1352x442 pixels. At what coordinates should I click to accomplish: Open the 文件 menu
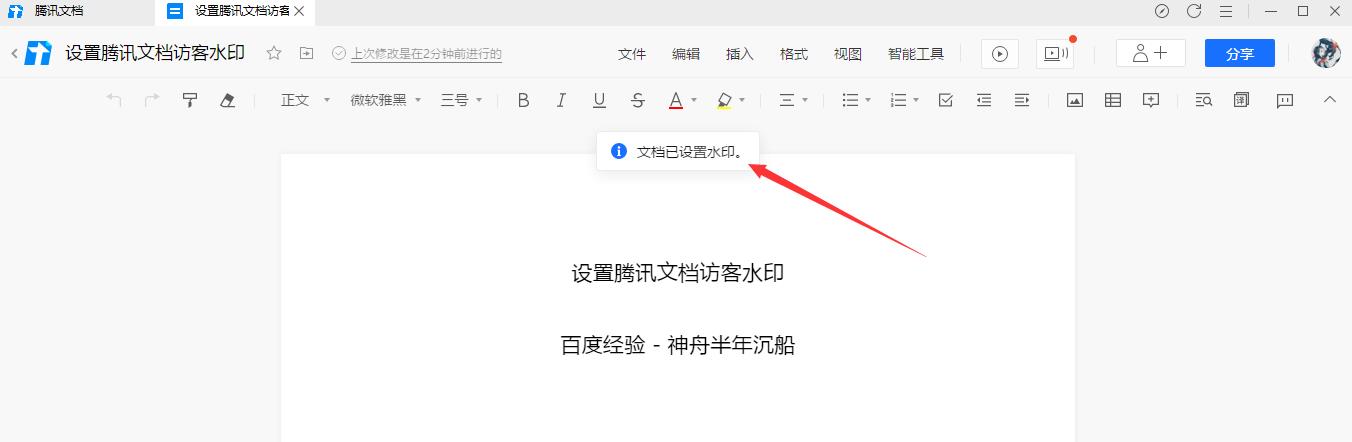pos(632,54)
